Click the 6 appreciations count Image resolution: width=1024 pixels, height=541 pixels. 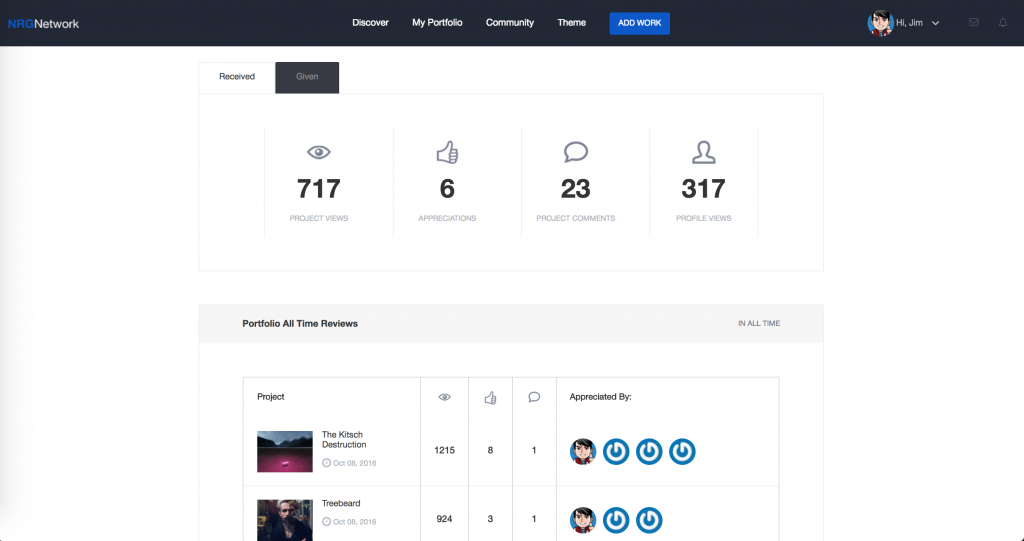(447, 189)
